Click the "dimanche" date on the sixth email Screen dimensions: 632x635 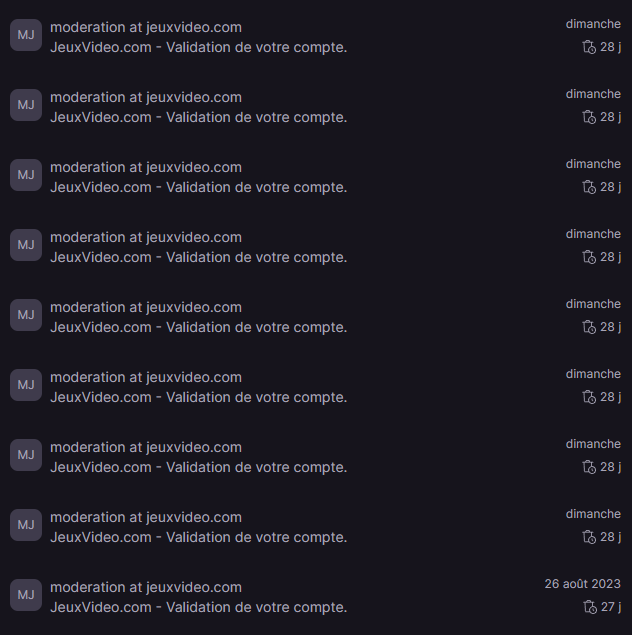pos(593,374)
